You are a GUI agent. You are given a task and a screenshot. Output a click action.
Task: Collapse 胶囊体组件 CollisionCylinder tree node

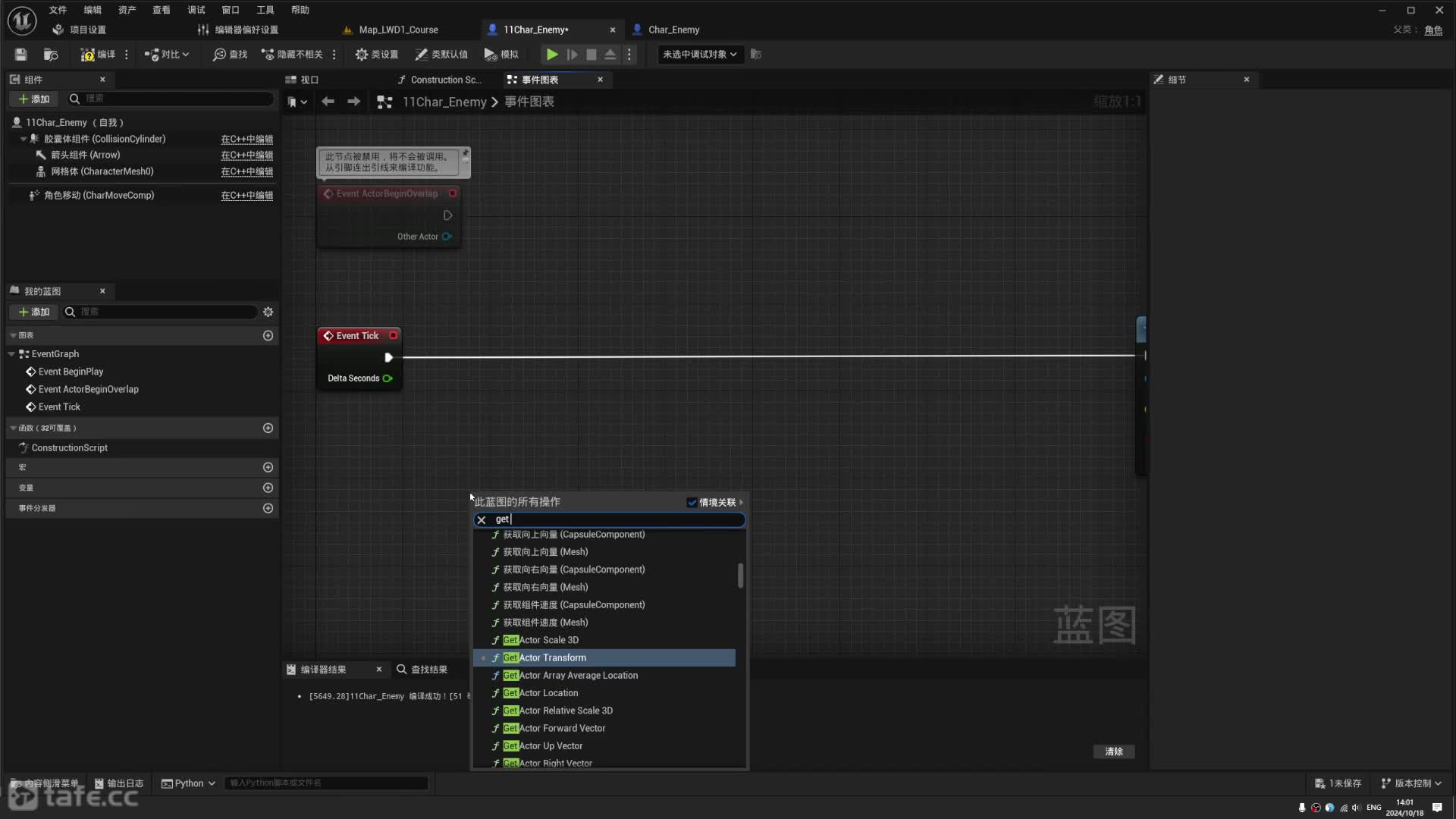[24, 139]
